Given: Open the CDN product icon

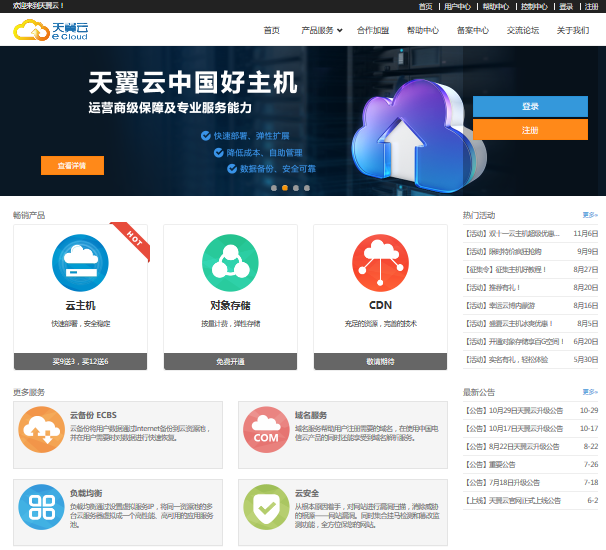Looking at the screenshot, I should (x=380, y=263).
